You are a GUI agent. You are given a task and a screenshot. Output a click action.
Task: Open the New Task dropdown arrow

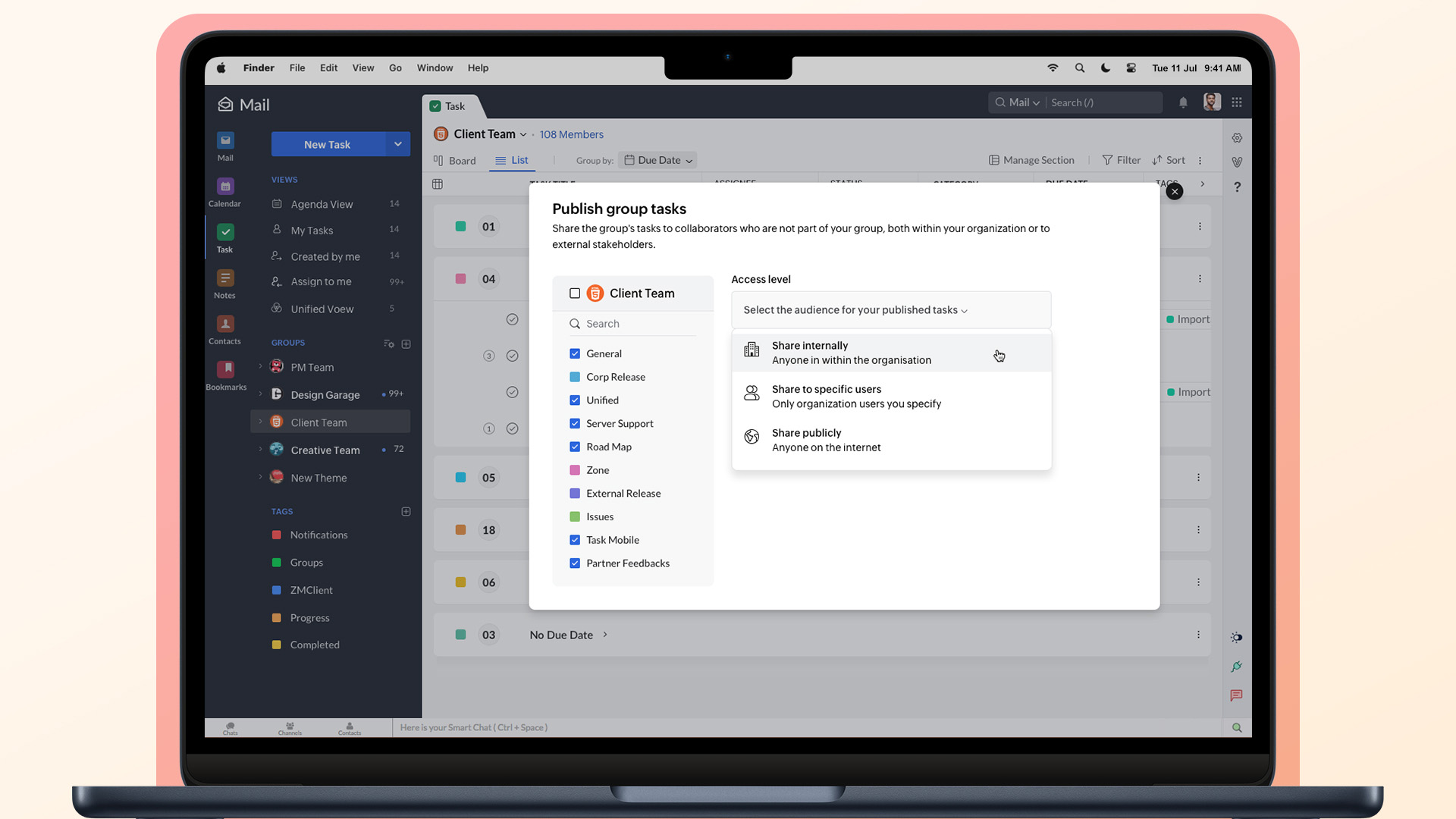398,144
